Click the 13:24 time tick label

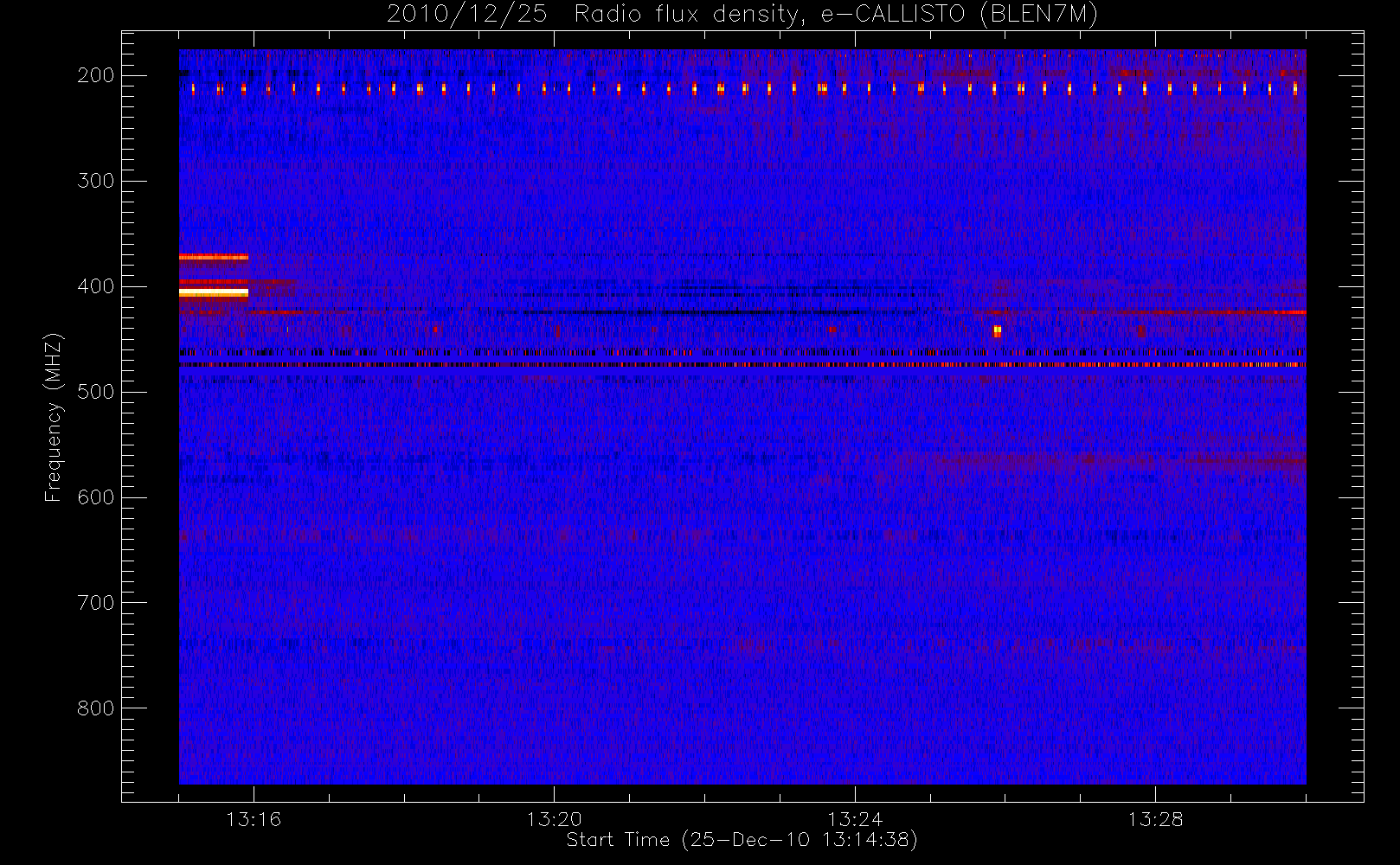click(855, 819)
